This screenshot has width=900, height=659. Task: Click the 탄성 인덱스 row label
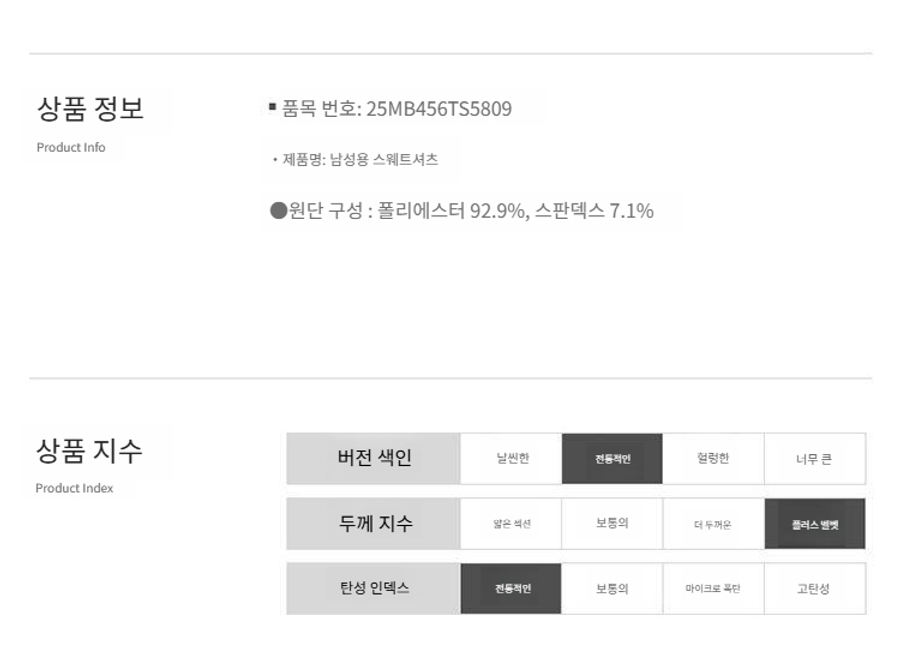coord(374,589)
